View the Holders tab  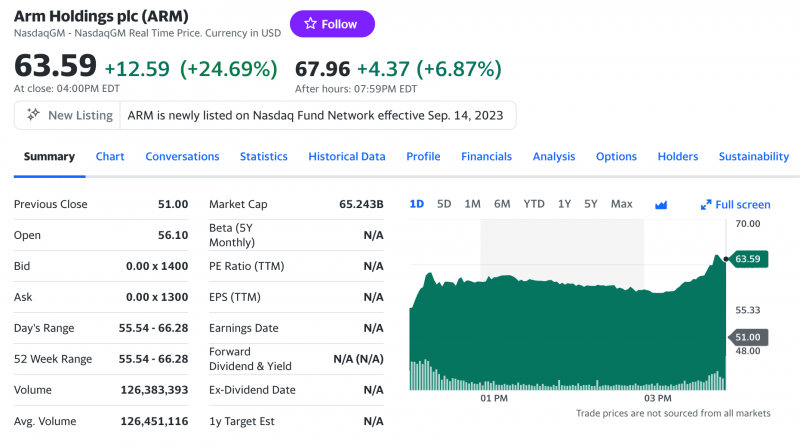[x=678, y=157]
